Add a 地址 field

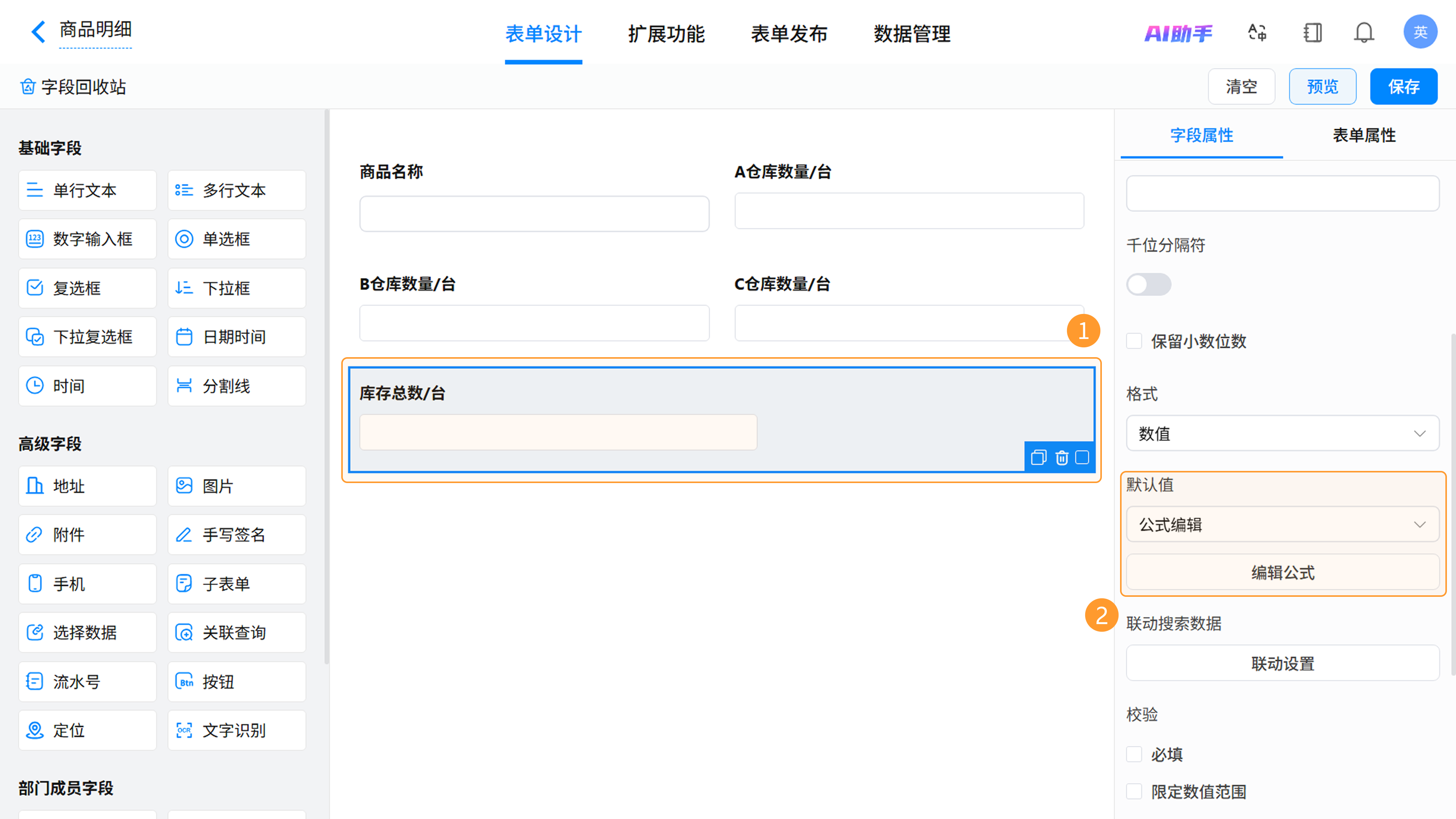88,486
